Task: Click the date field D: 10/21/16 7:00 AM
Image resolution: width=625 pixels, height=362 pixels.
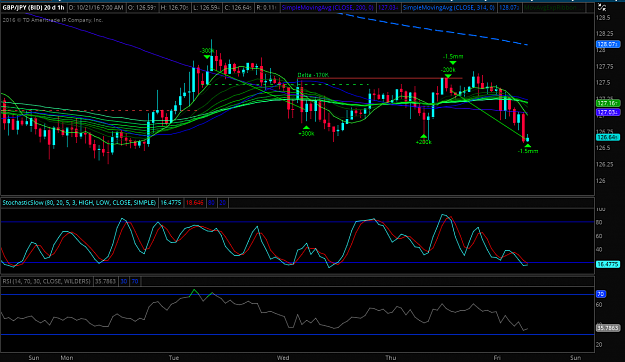Action: 96,8
